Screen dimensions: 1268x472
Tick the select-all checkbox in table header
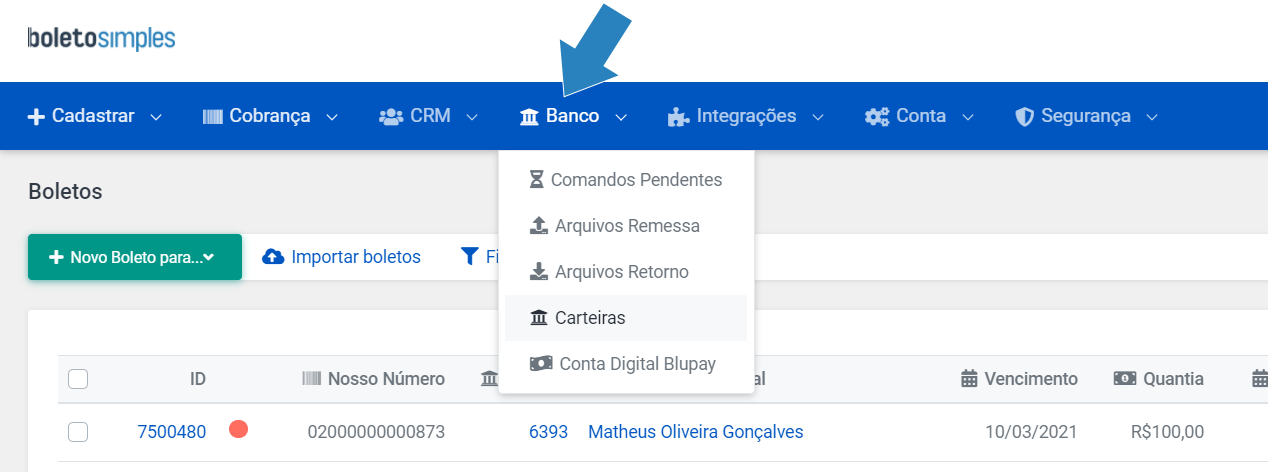[x=78, y=379]
